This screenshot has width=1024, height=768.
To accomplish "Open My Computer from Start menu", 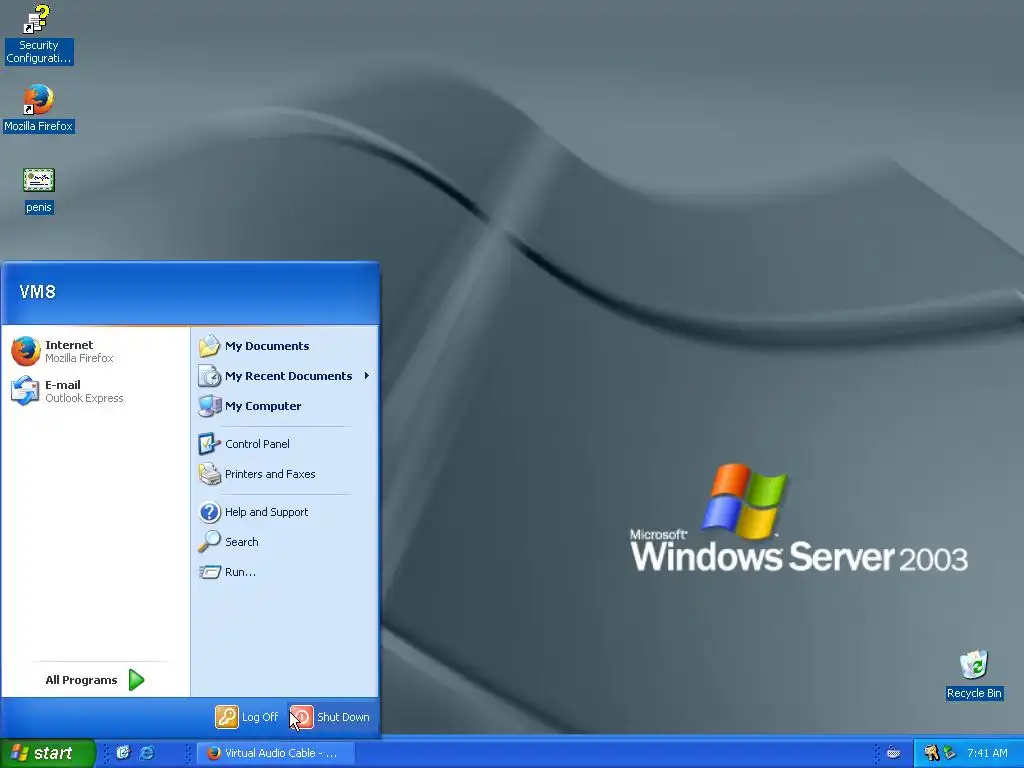I will click(285, 406).
